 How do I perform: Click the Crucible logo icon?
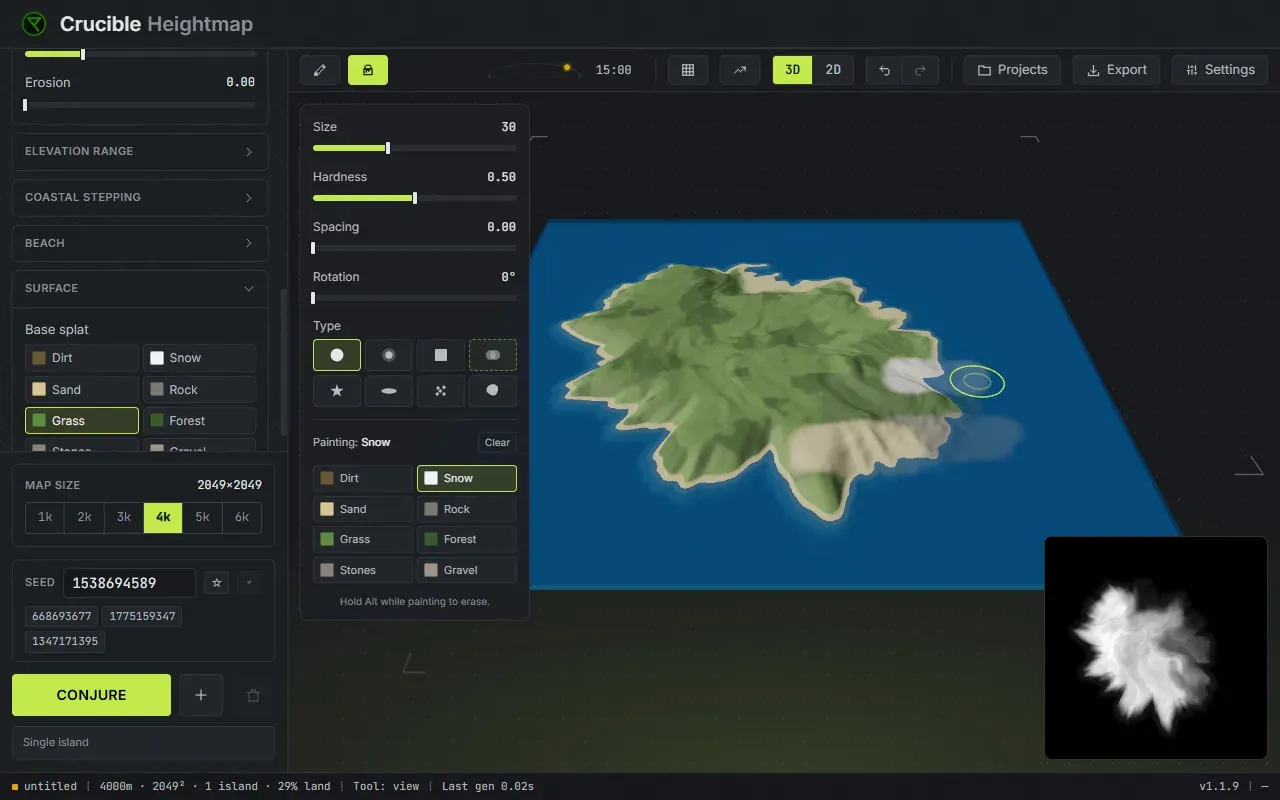34,24
